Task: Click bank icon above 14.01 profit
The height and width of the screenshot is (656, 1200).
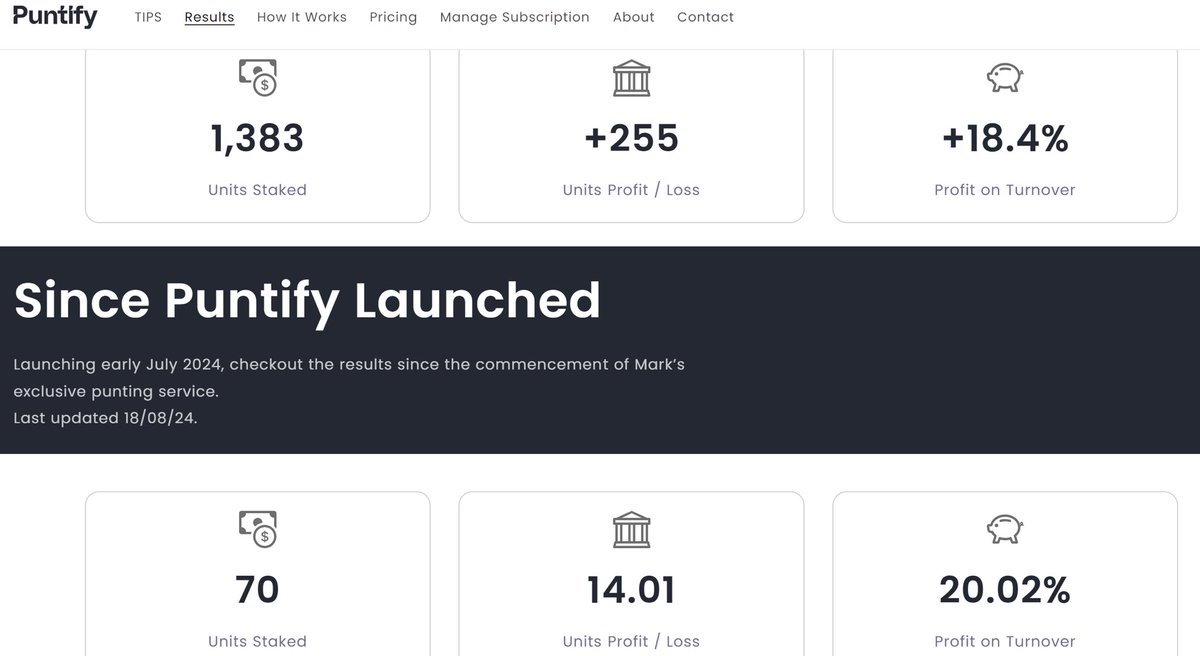Action: (631, 529)
